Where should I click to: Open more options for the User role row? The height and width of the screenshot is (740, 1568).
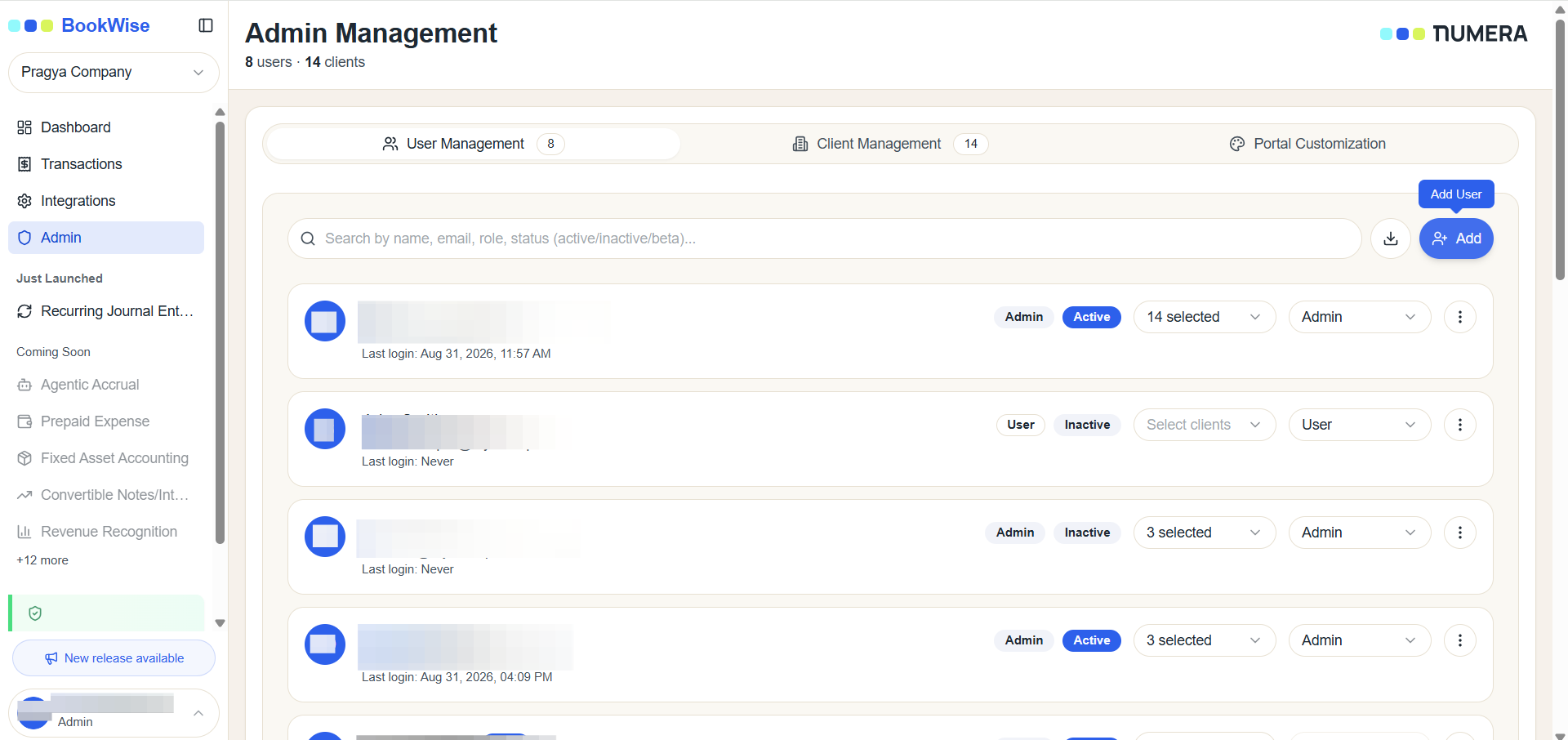coord(1460,425)
